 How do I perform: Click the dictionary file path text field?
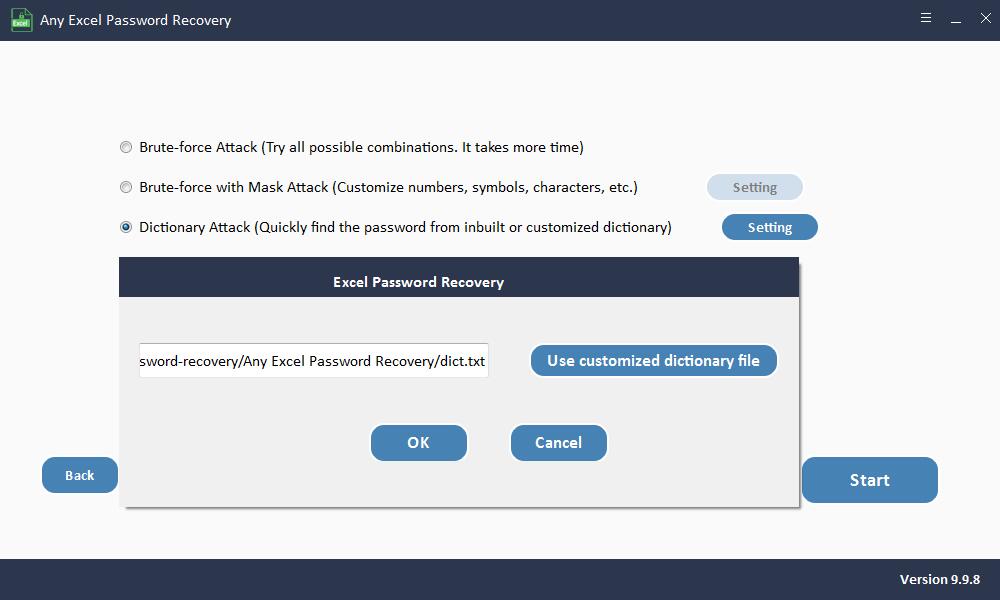(x=313, y=361)
